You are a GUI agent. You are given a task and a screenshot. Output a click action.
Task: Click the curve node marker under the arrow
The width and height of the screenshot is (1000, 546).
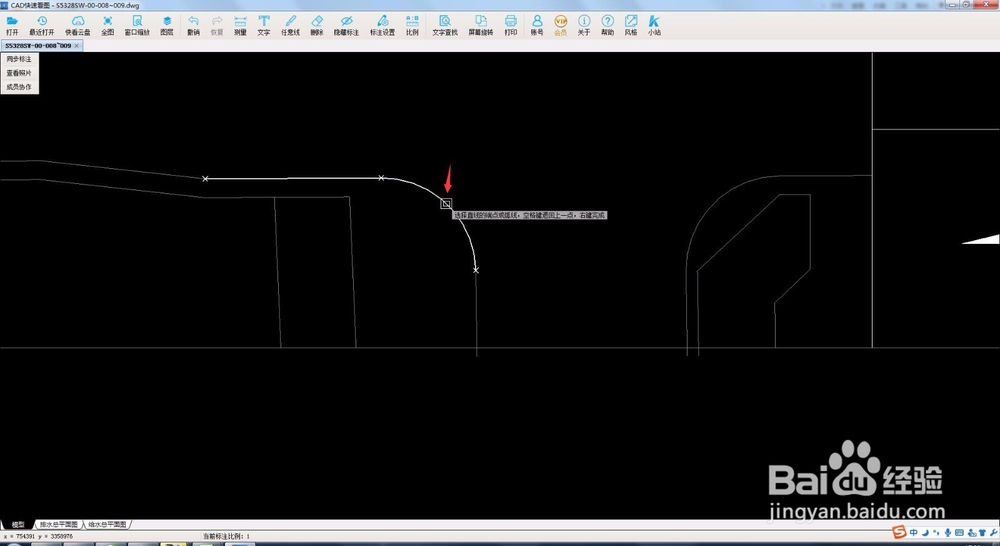[x=446, y=203]
